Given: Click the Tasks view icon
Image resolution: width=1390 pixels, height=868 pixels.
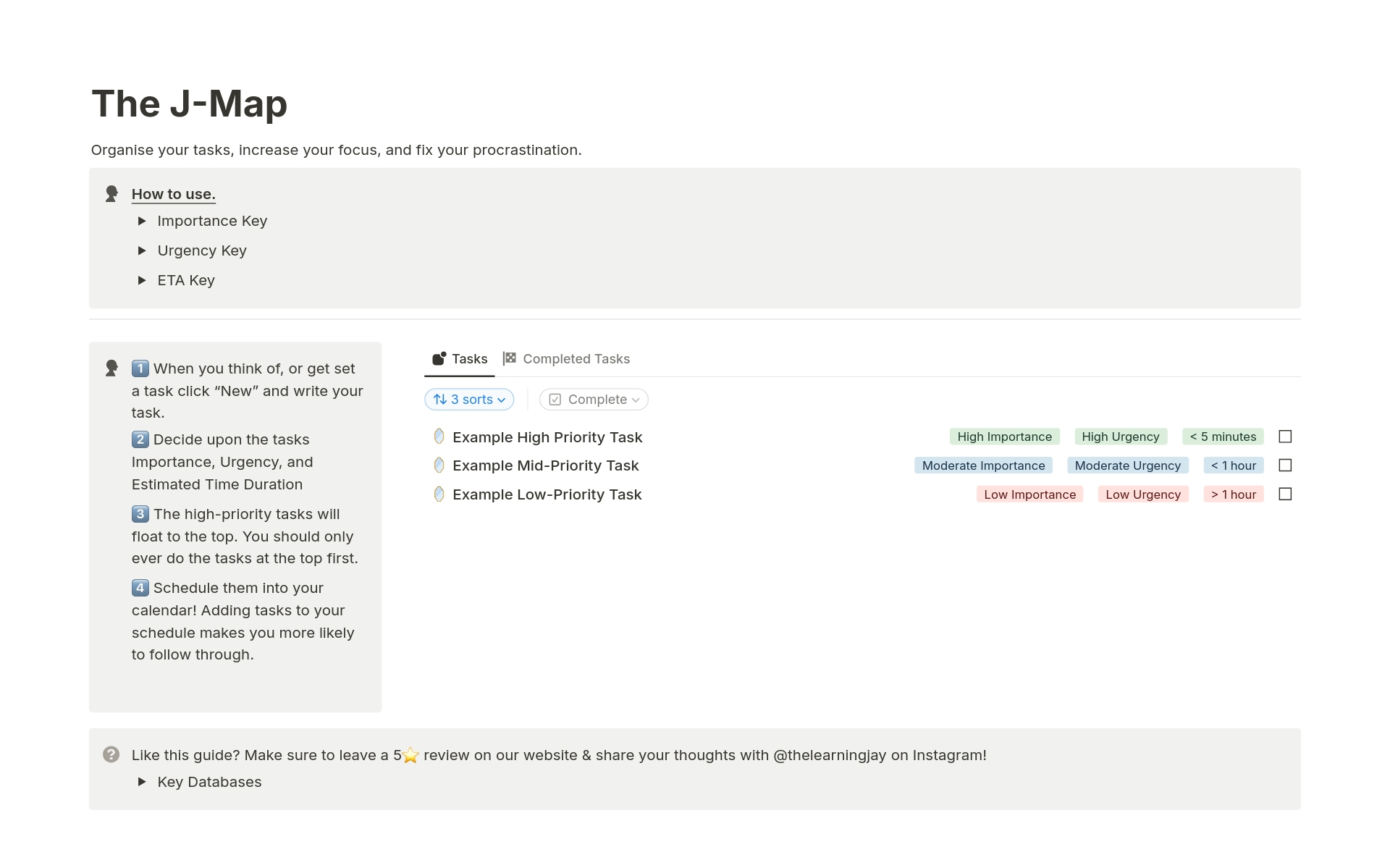Looking at the screenshot, I should coord(439,358).
